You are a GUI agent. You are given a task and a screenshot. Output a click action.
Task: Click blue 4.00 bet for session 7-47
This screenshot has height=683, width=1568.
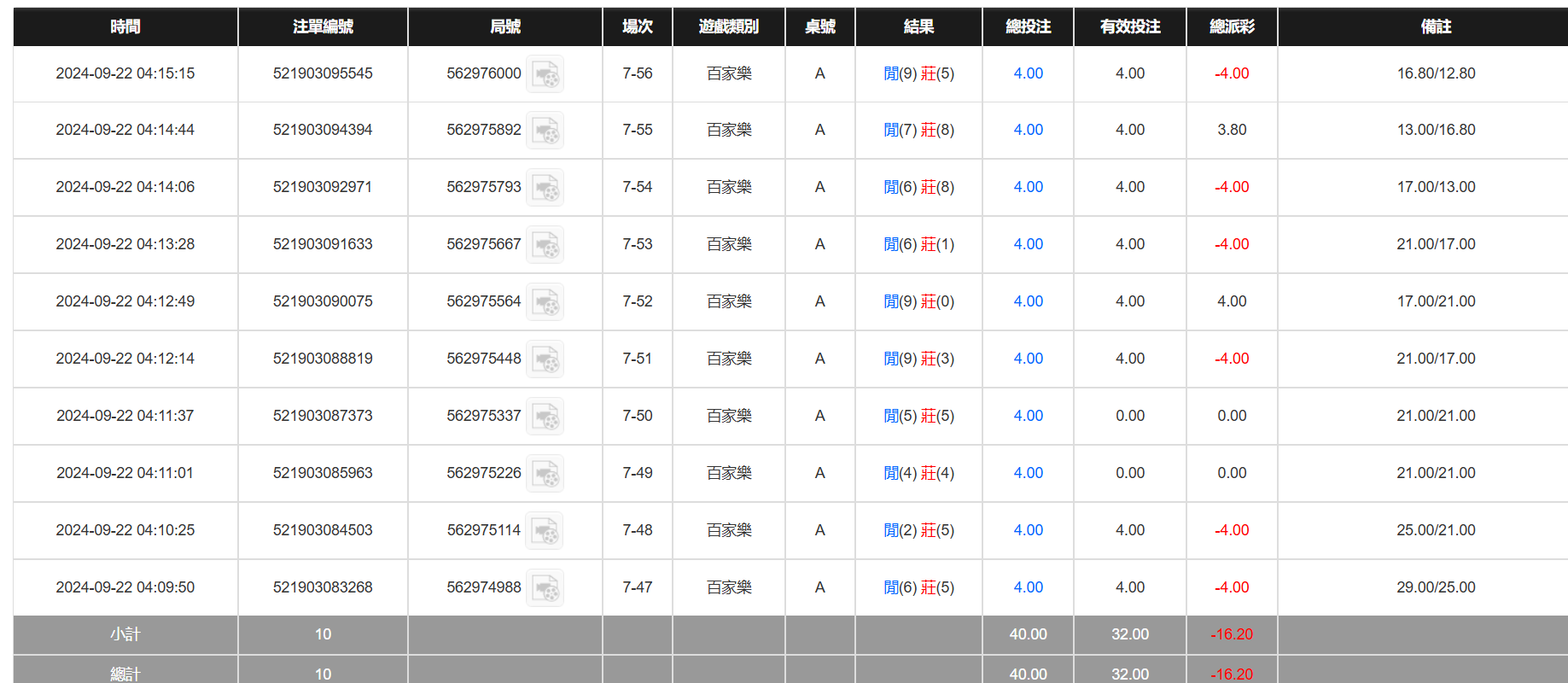[1028, 587]
